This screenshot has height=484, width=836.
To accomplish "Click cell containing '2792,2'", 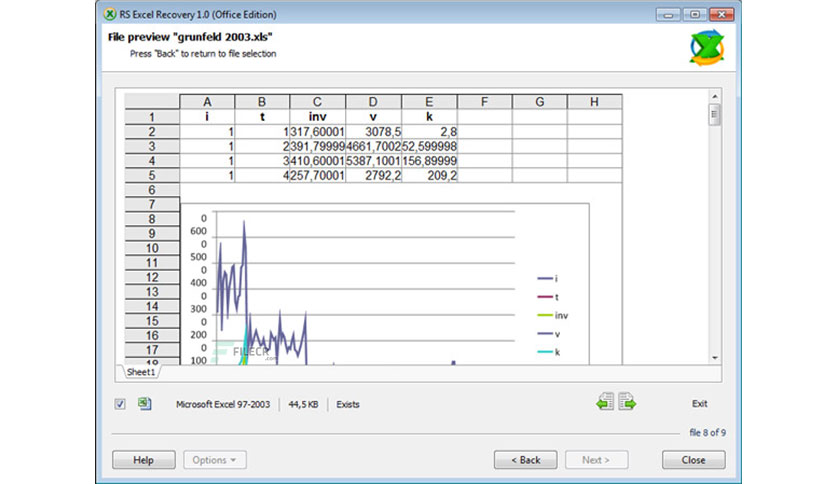I will pos(373,175).
